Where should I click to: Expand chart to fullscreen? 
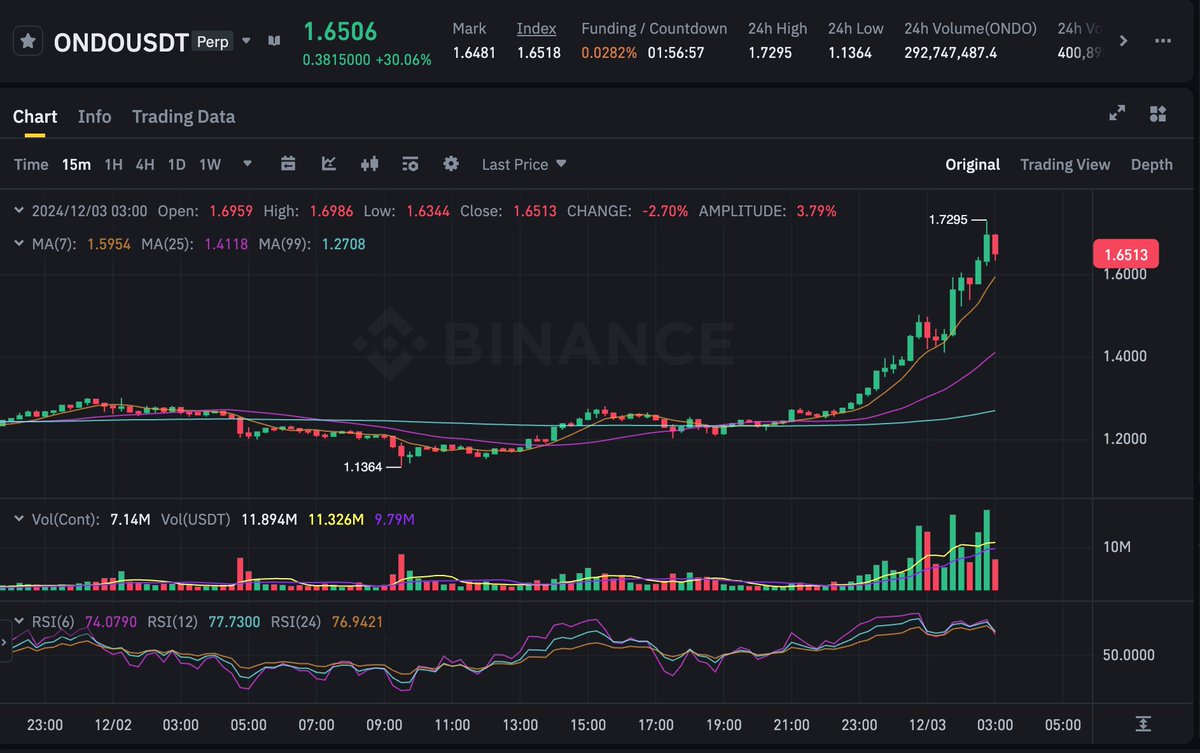click(x=1117, y=113)
